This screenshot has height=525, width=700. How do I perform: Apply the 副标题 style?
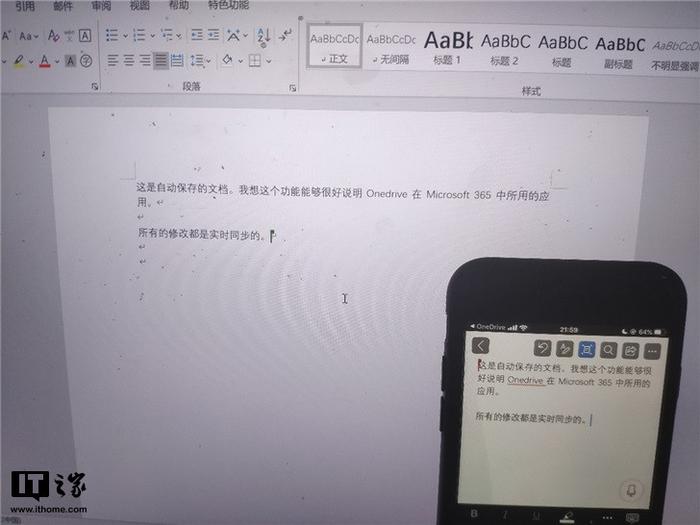620,51
